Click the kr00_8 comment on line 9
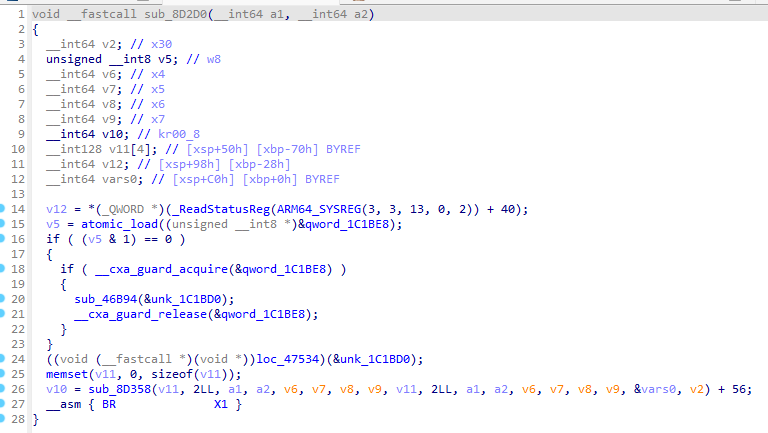This screenshot has width=768, height=433. (x=179, y=134)
